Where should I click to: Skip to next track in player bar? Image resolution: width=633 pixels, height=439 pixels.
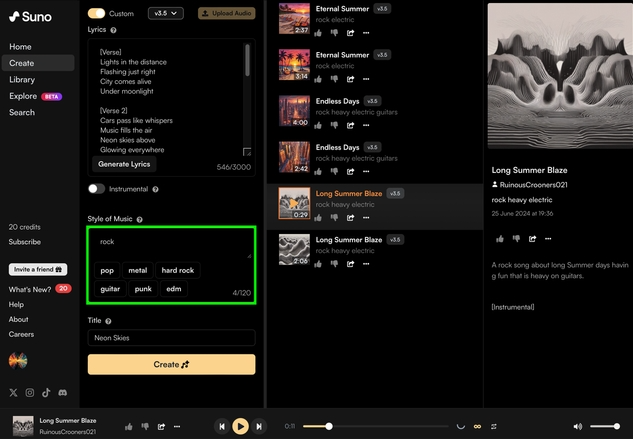259,426
